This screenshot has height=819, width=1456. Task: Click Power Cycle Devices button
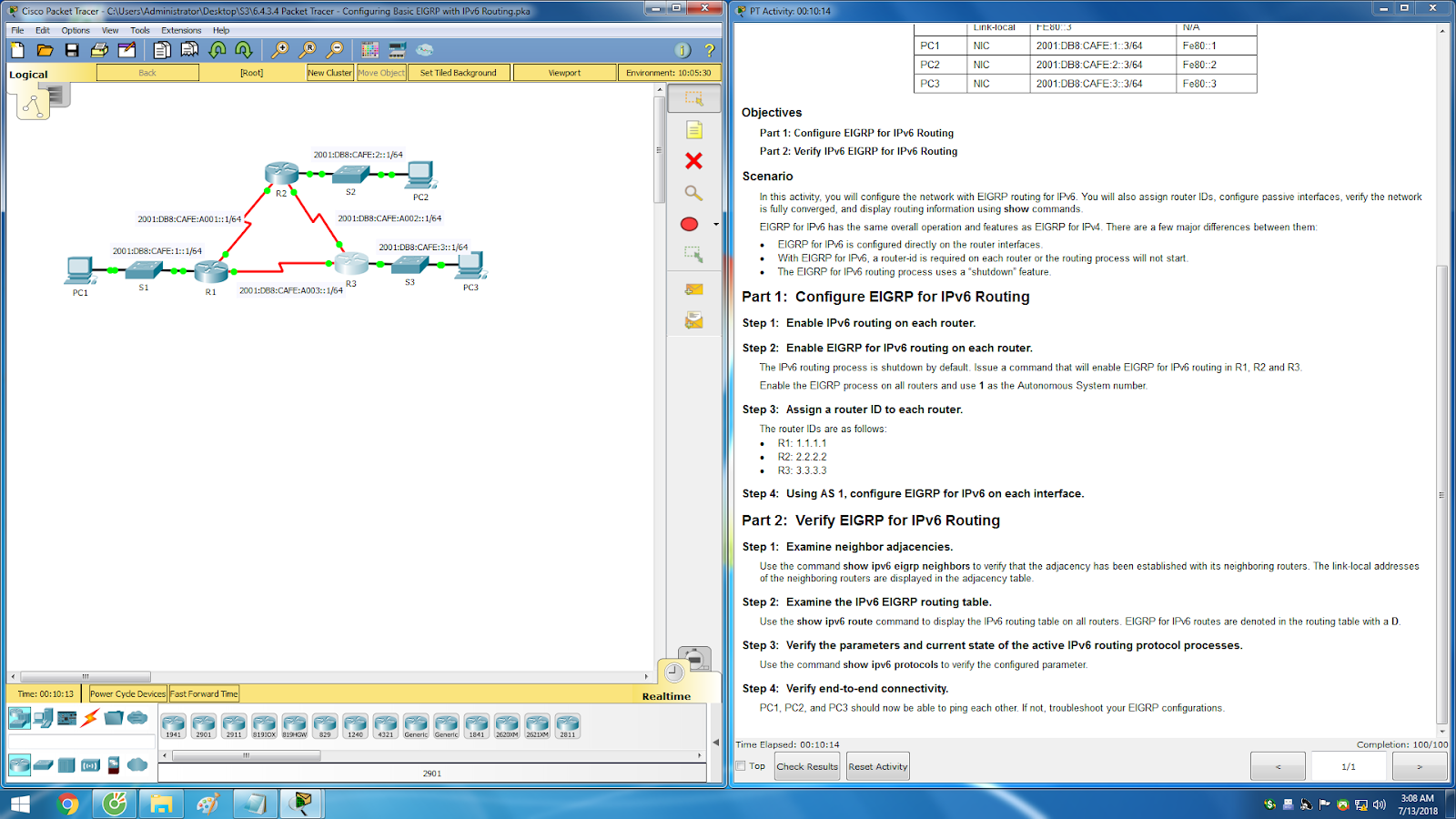[x=127, y=694]
